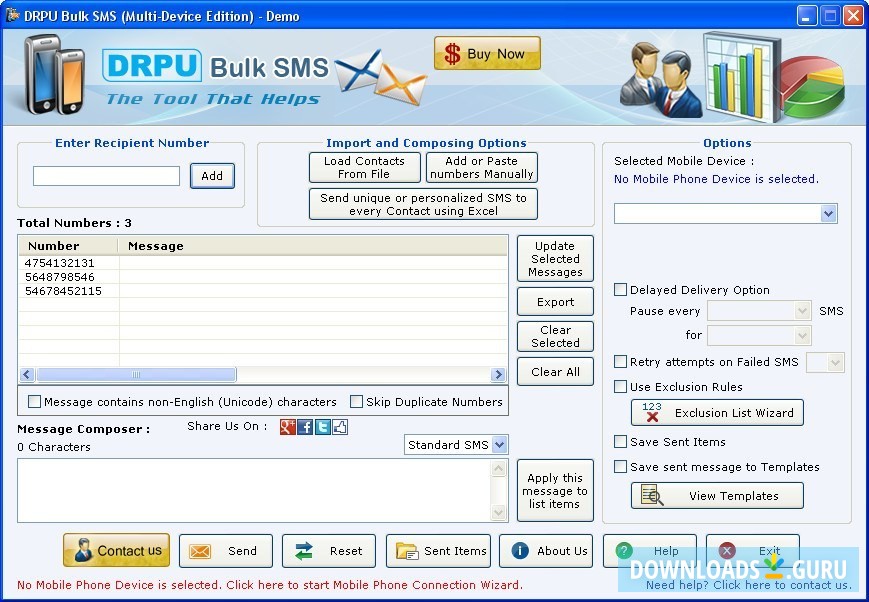Click inside the Message Composer text area
Image resolution: width=869 pixels, height=602 pixels.
tap(254, 491)
